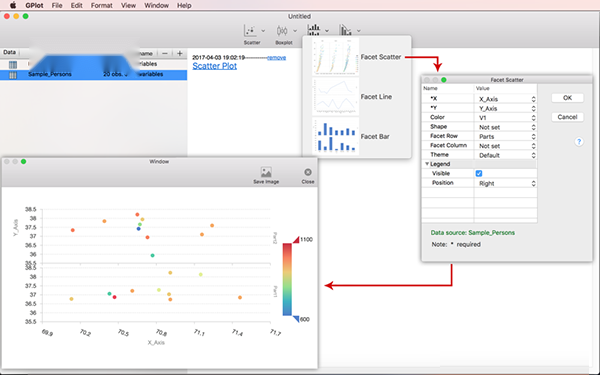Collapse the Legend section triangle

(x=427, y=164)
